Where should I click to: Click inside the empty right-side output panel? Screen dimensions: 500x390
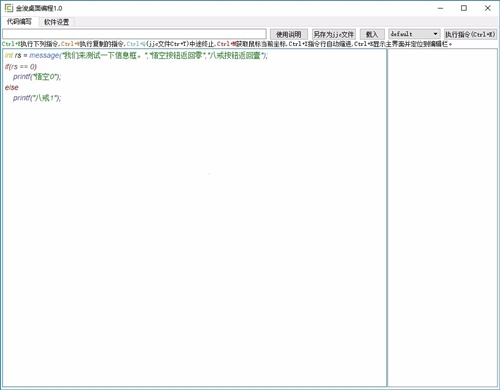442,217
